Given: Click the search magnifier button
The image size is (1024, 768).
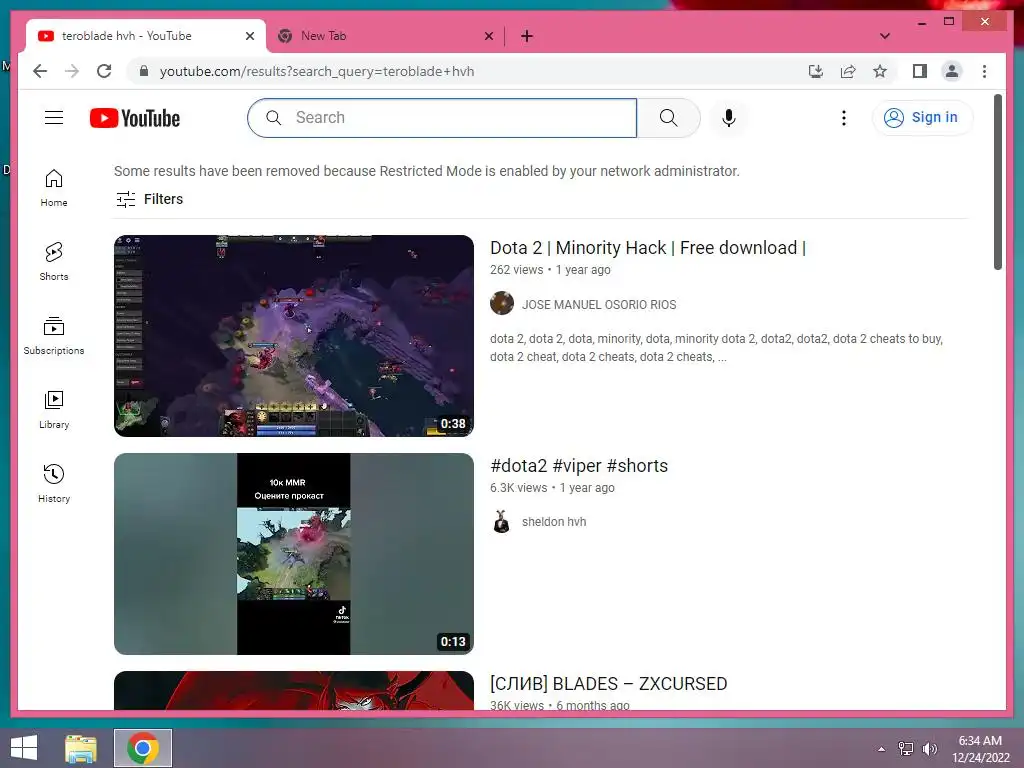Looking at the screenshot, I should (x=668, y=118).
